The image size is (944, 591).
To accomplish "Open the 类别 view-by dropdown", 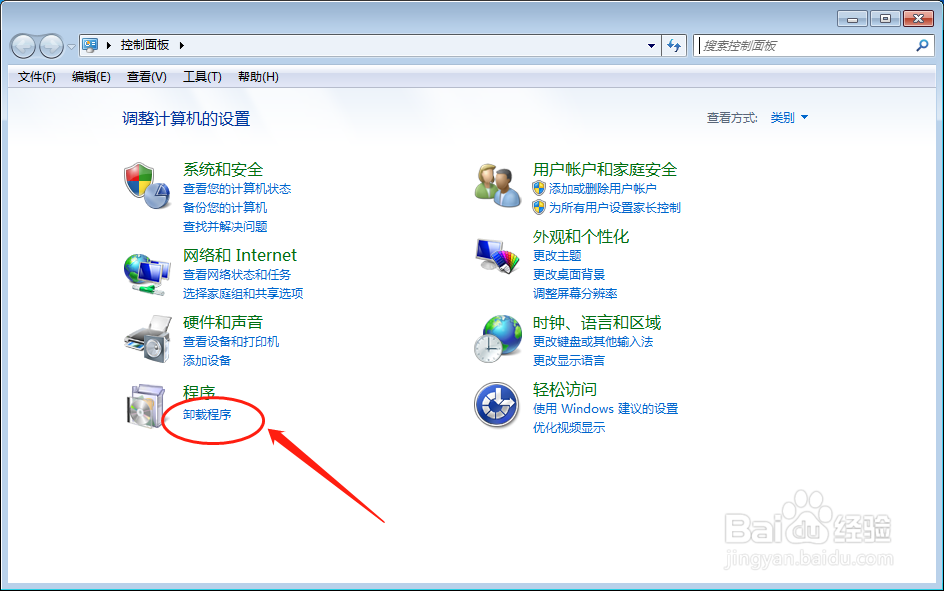I will [789, 117].
